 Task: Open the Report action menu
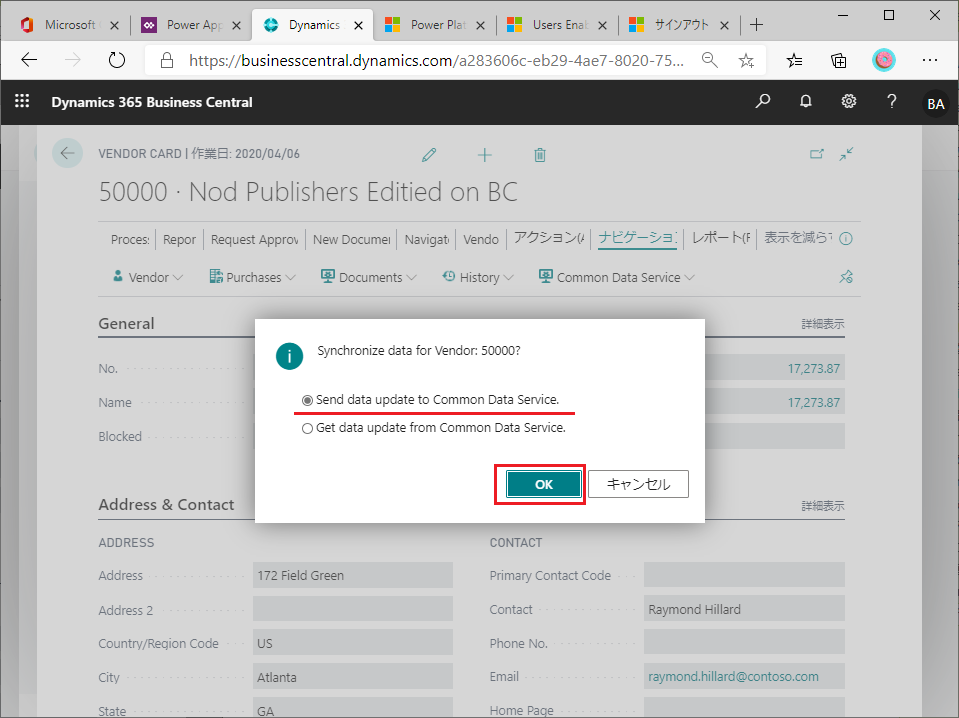(x=179, y=239)
